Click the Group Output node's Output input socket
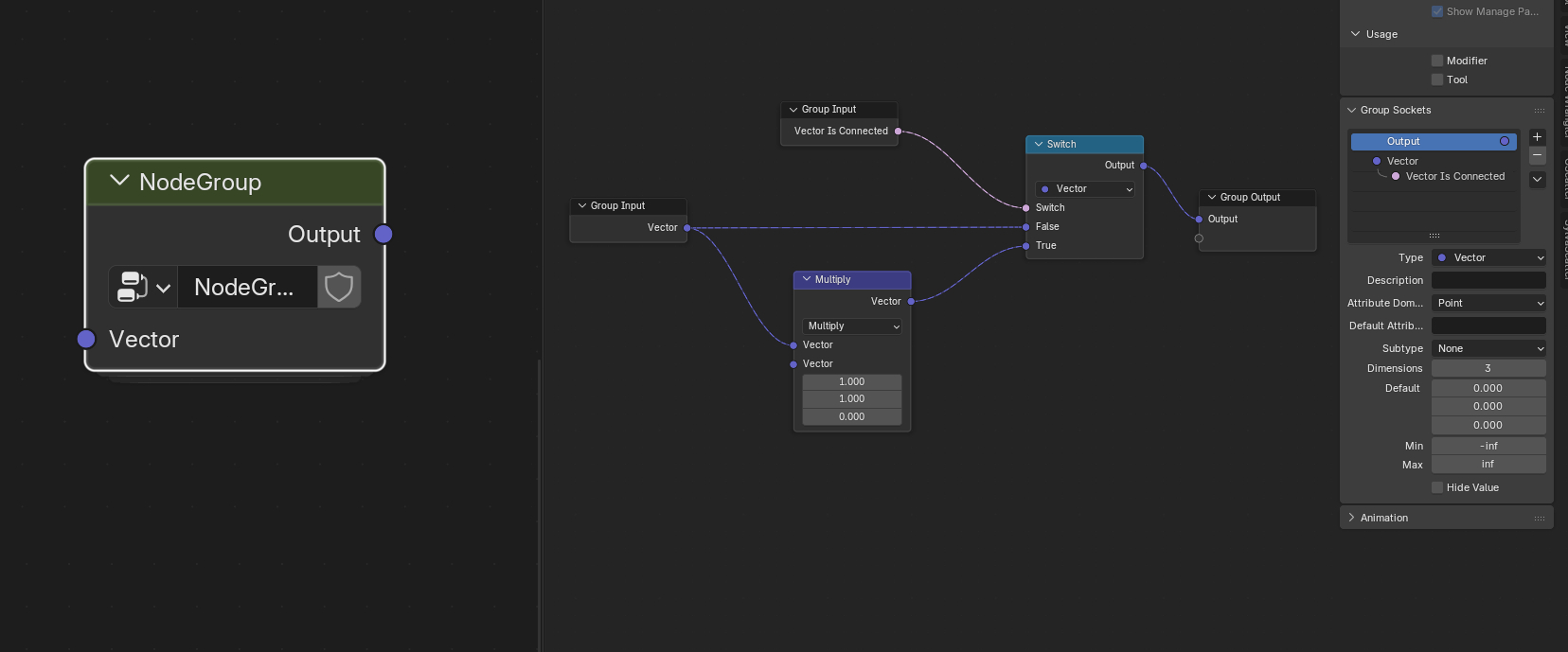 1199,220
